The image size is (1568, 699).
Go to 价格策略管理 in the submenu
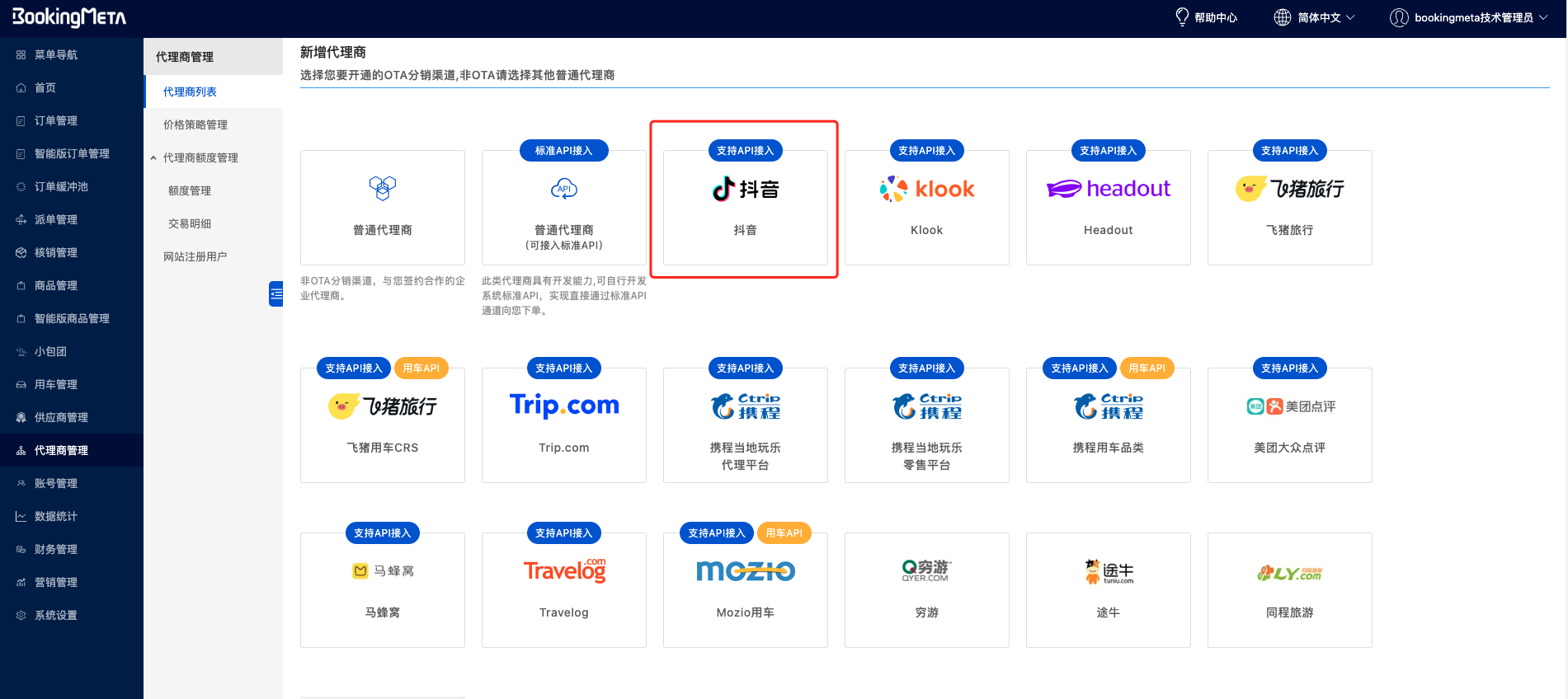[x=195, y=124]
